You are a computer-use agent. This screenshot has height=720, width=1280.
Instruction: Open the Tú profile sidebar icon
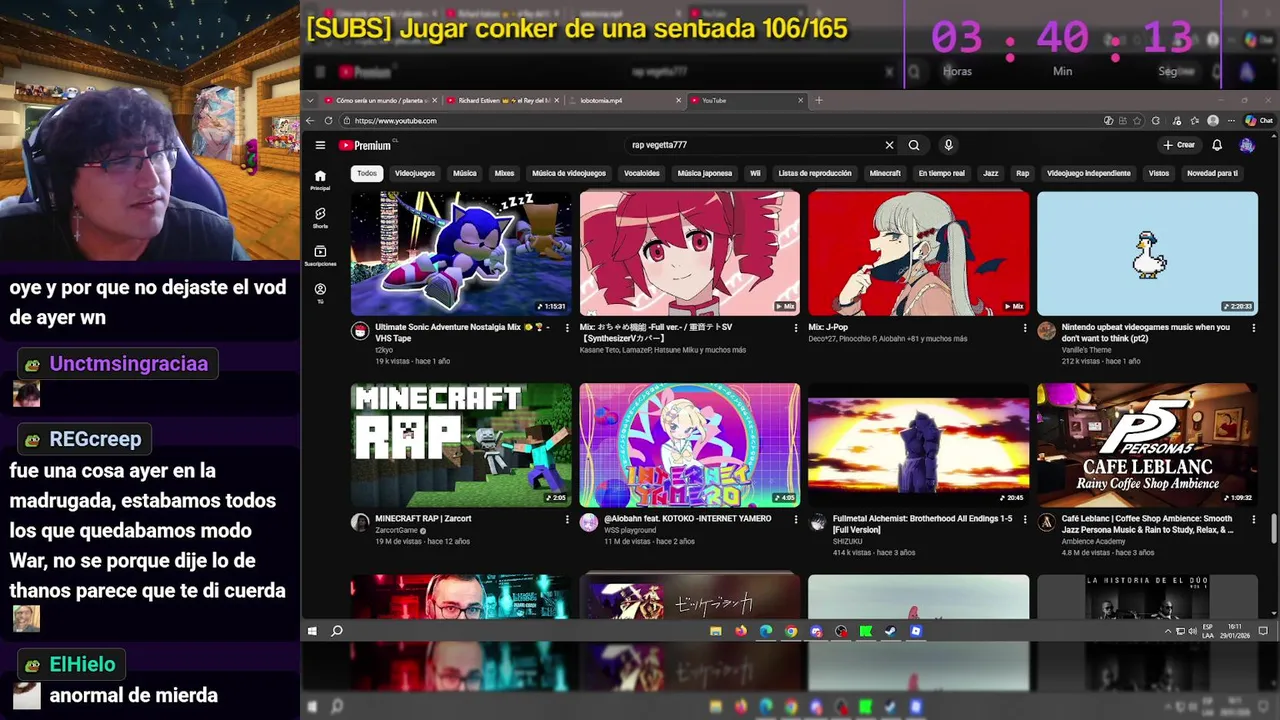(x=320, y=293)
